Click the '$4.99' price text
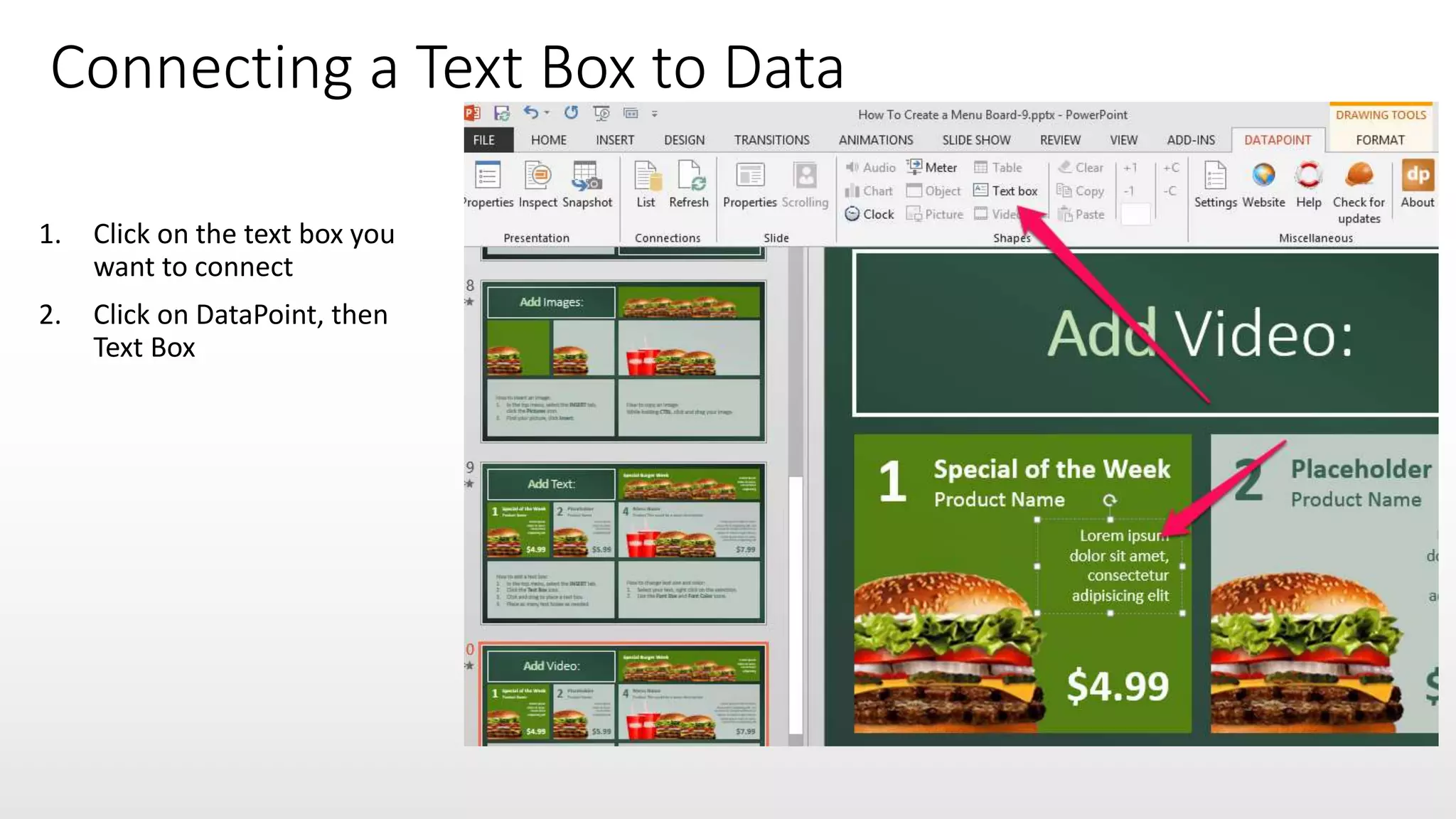This screenshot has height=819, width=1456. (1118, 685)
